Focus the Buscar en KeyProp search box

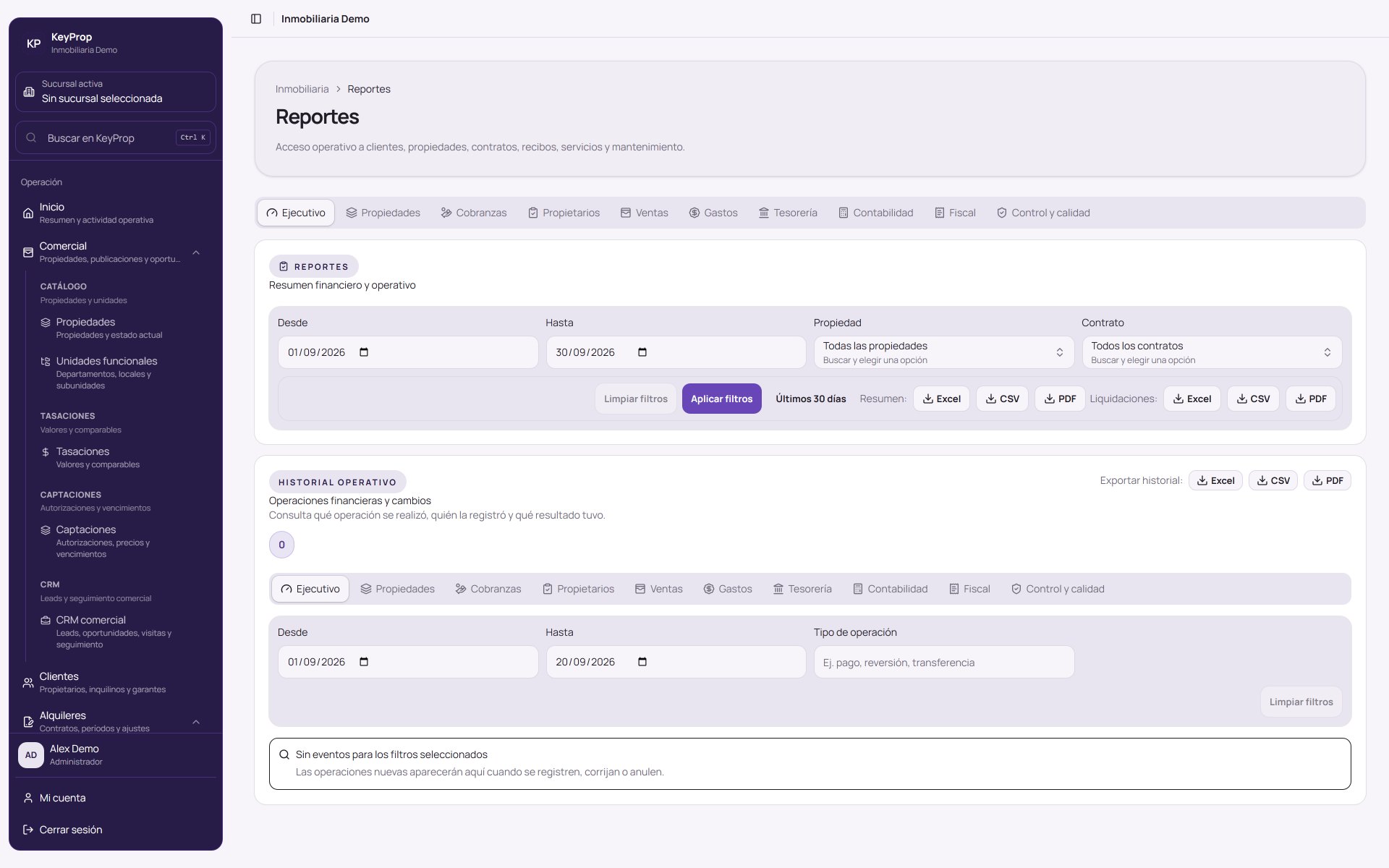[x=116, y=137]
